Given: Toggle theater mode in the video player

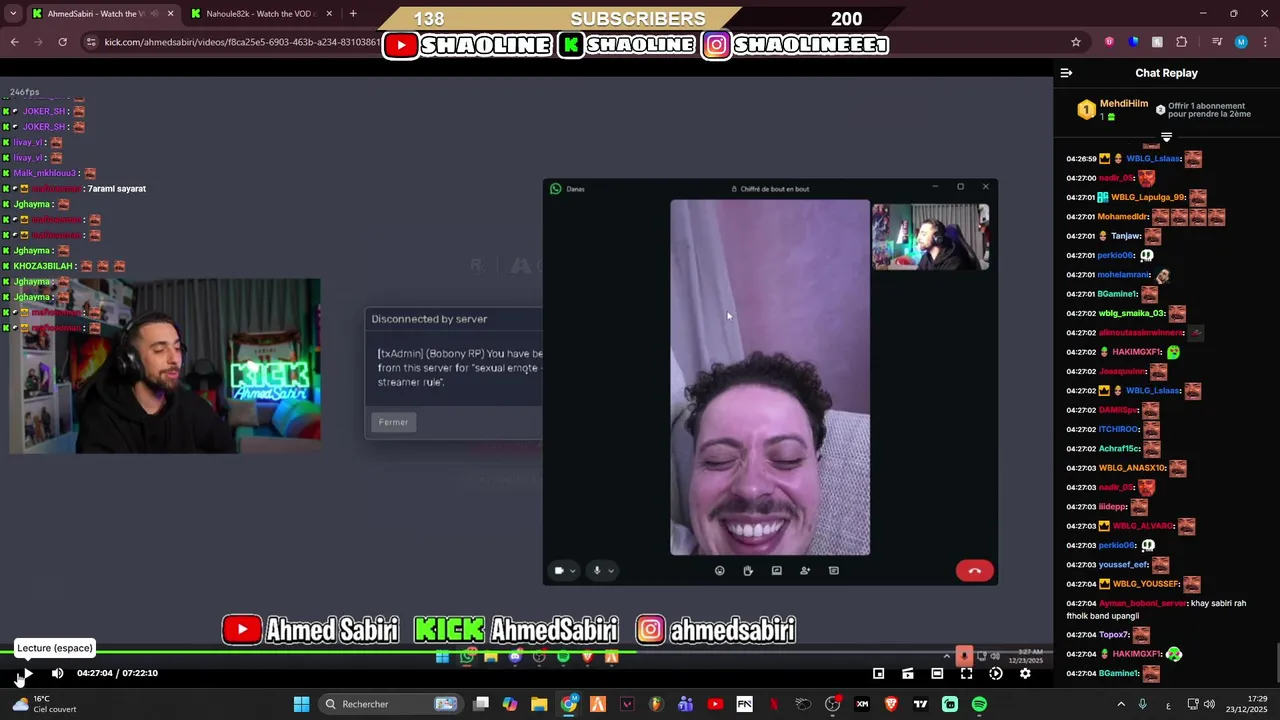Looking at the screenshot, I should [937, 673].
